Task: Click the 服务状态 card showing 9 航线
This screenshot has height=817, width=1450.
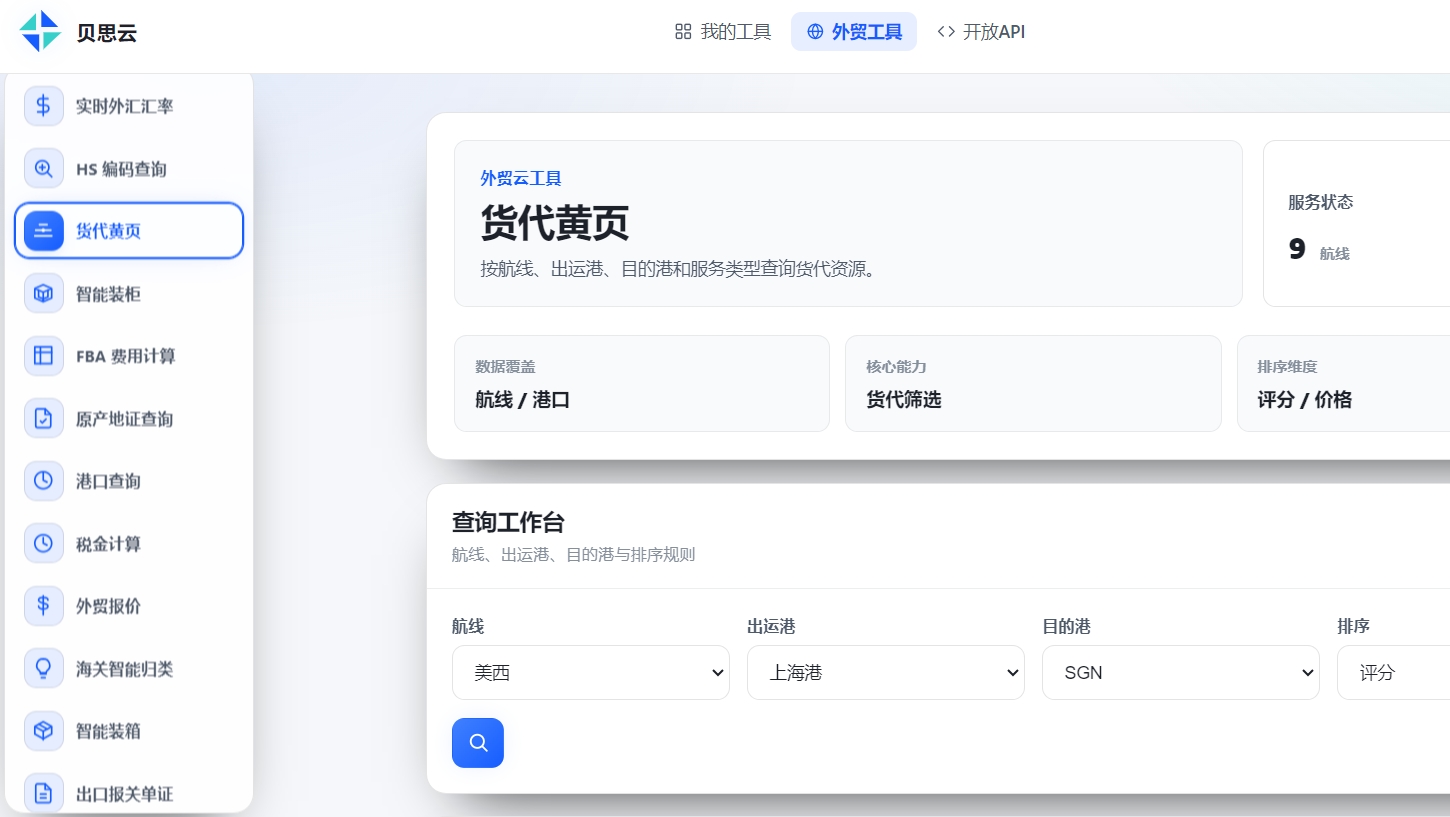Action: [x=1356, y=223]
